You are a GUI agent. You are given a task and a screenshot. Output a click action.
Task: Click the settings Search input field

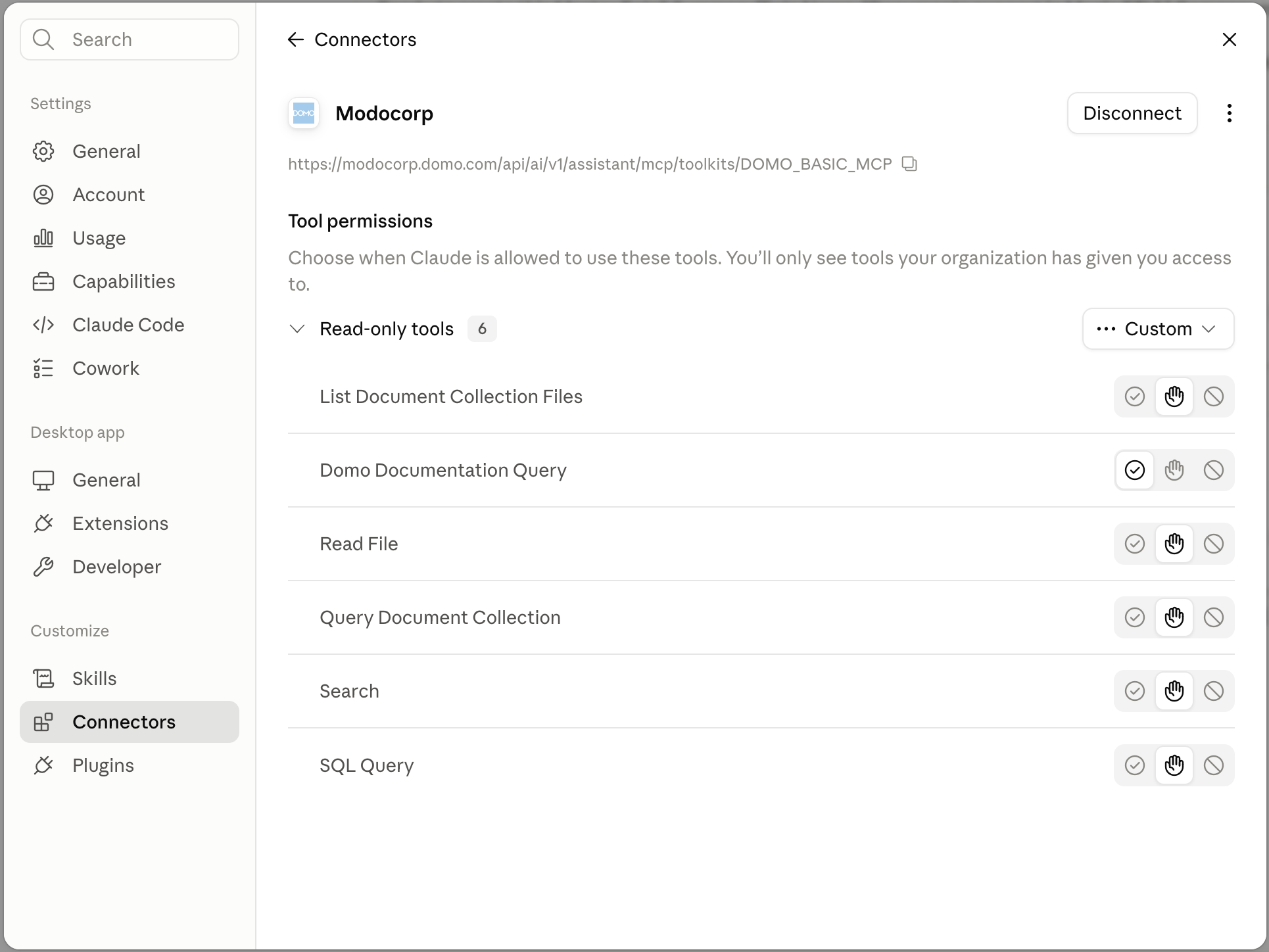130,39
